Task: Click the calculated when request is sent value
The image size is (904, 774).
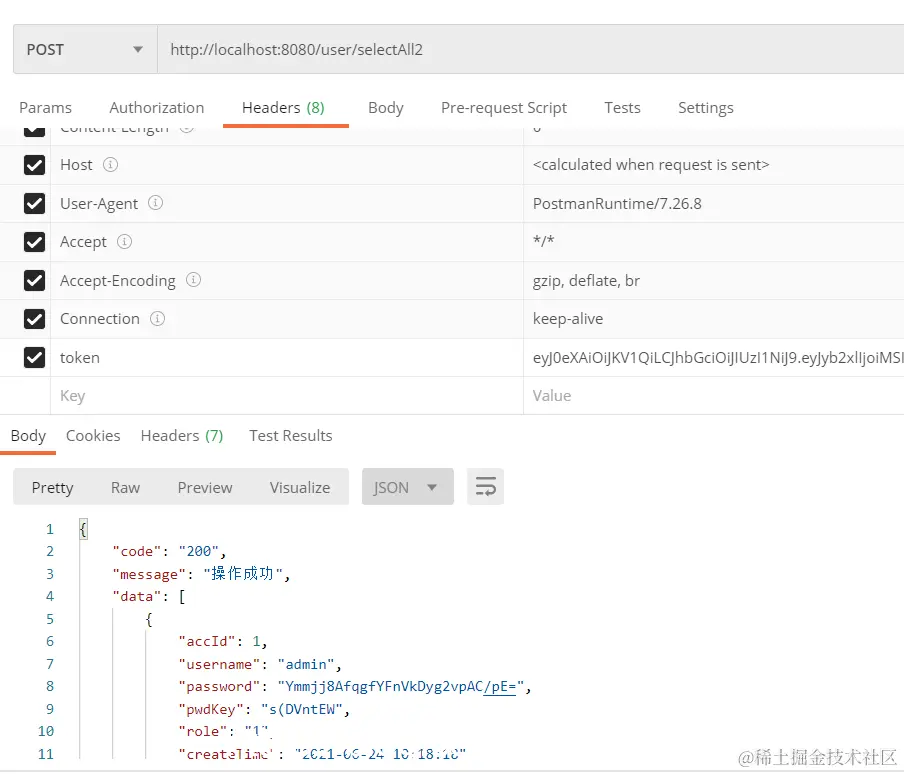Action: point(651,165)
